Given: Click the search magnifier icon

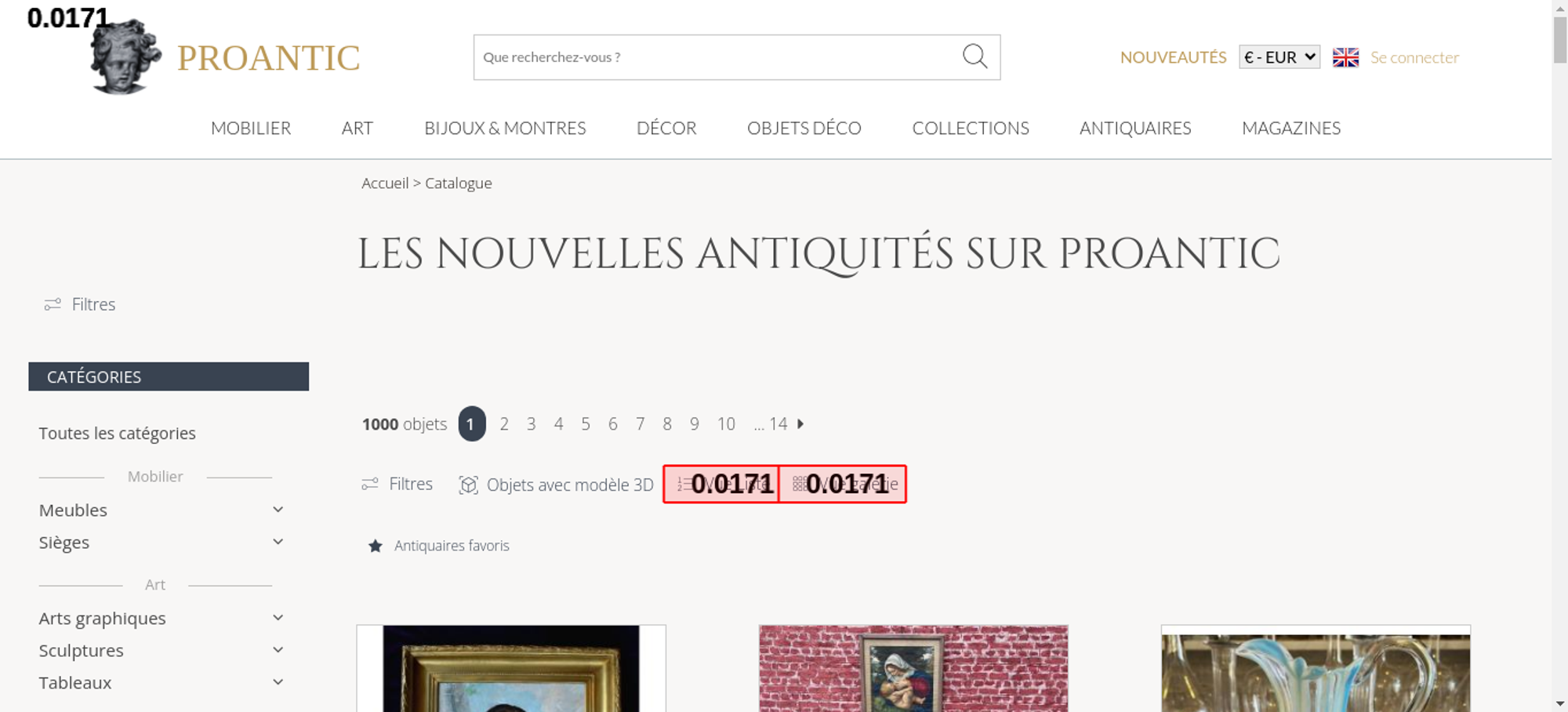Looking at the screenshot, I should pyautogui.click(x=975, y=56).
